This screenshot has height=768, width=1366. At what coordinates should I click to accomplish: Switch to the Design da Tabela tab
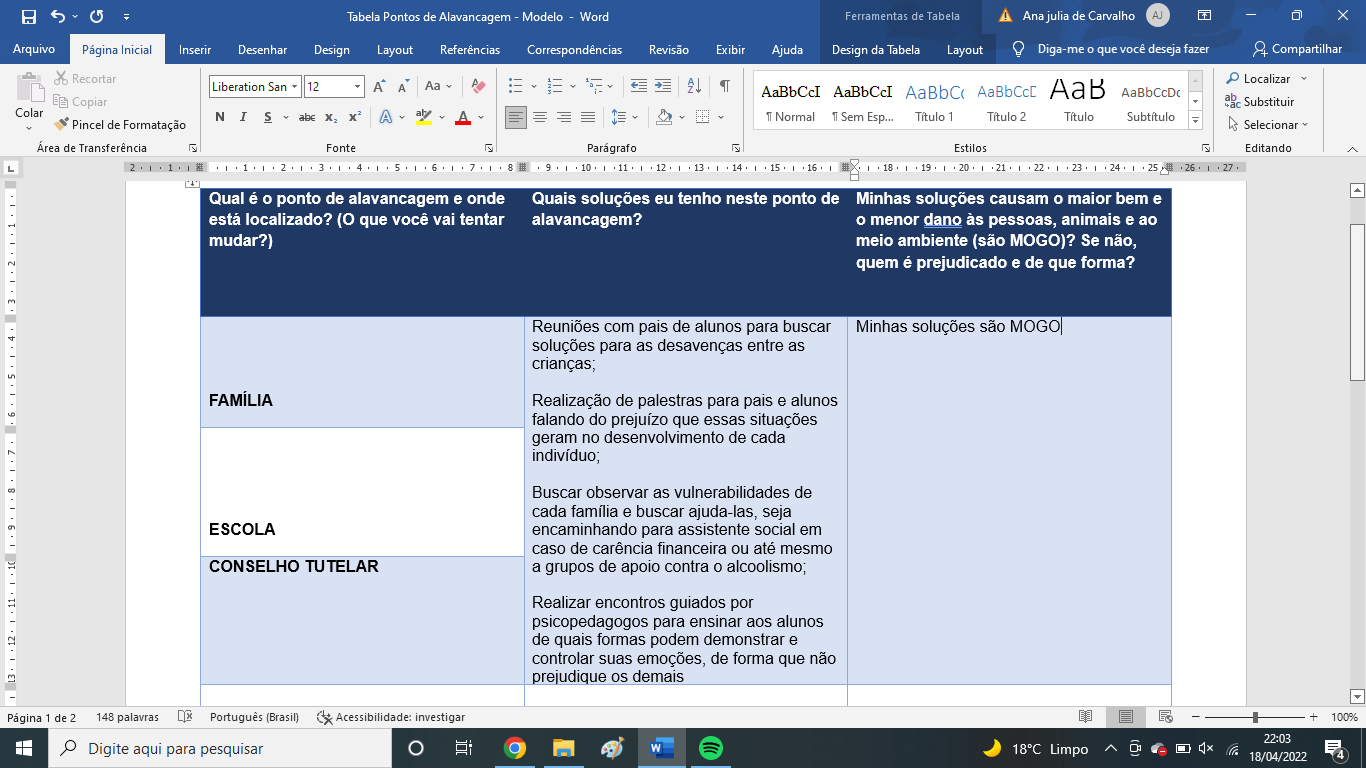(x=875, y=50)
